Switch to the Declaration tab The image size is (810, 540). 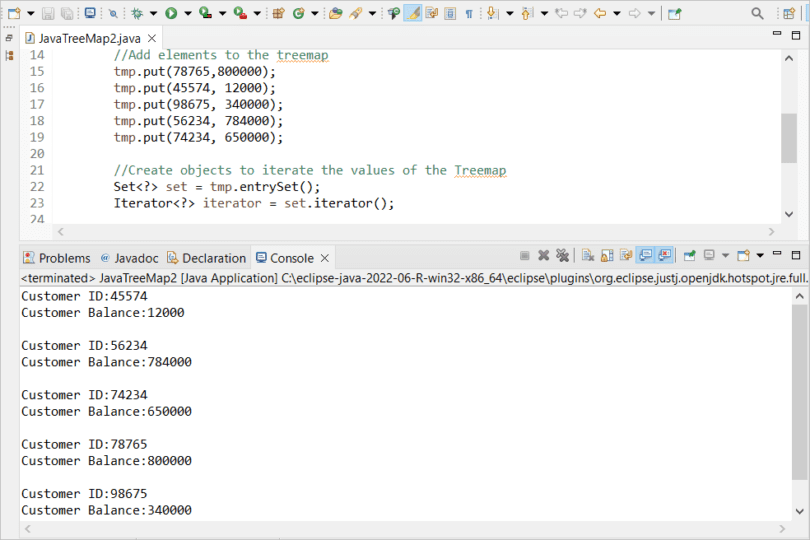tap(207, 258)
